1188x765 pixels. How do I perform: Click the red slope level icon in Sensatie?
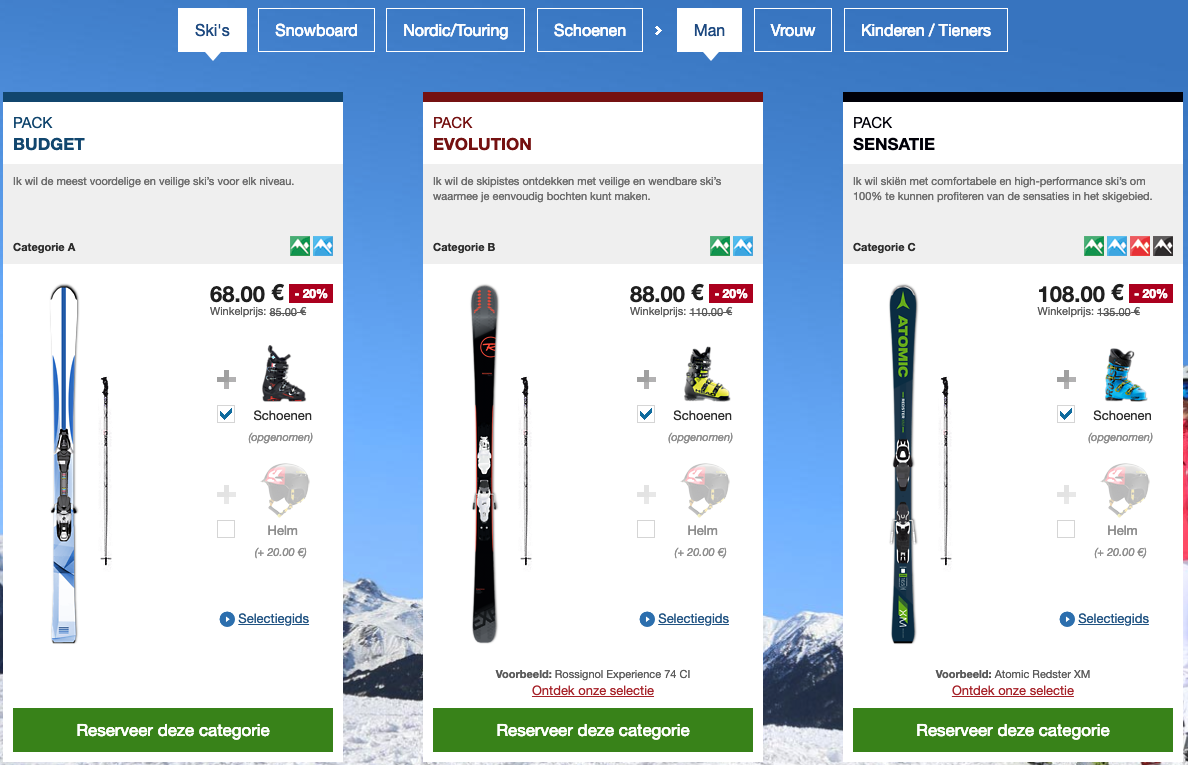1140,246
